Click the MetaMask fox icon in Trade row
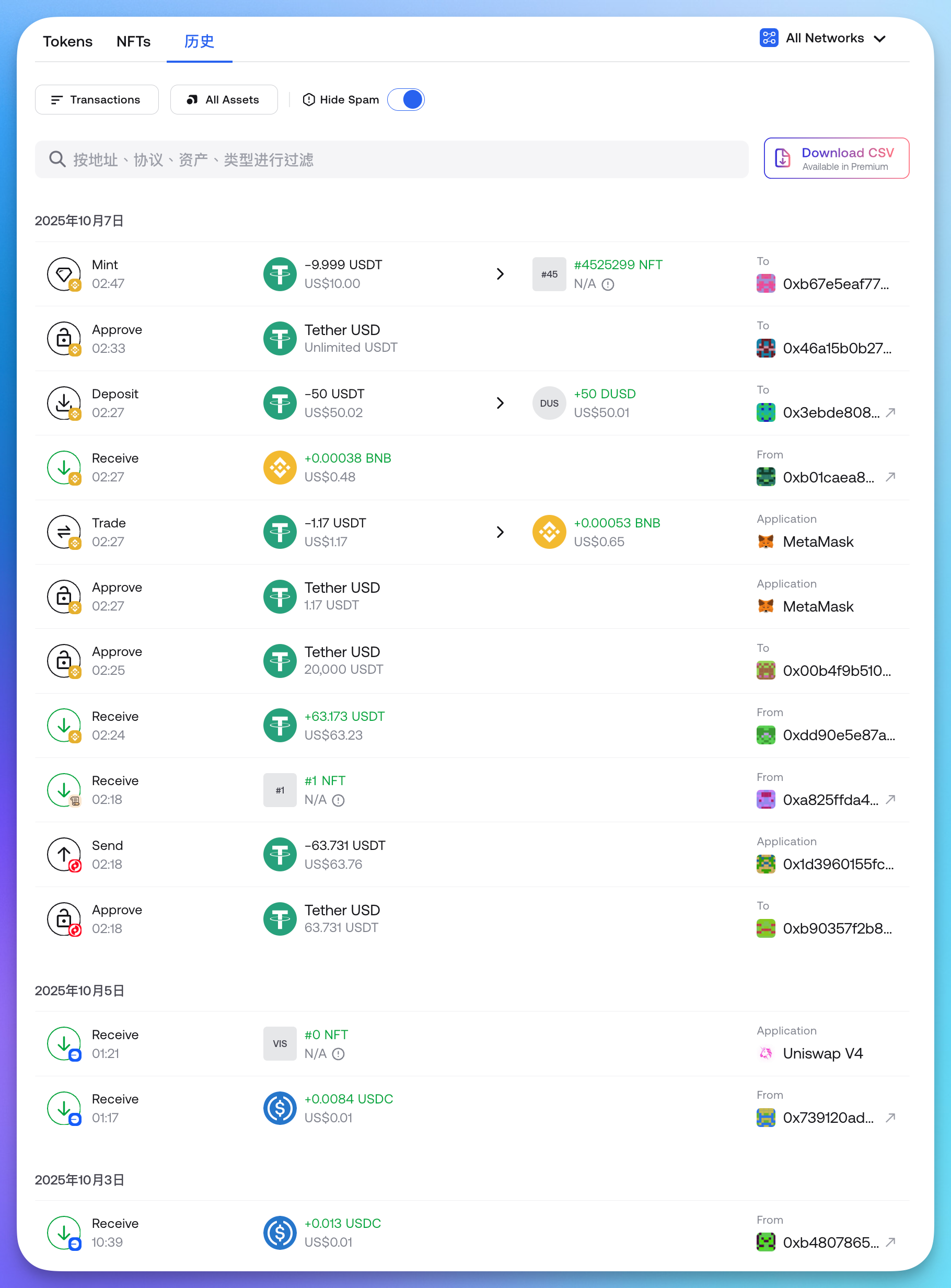 (765, 542)
